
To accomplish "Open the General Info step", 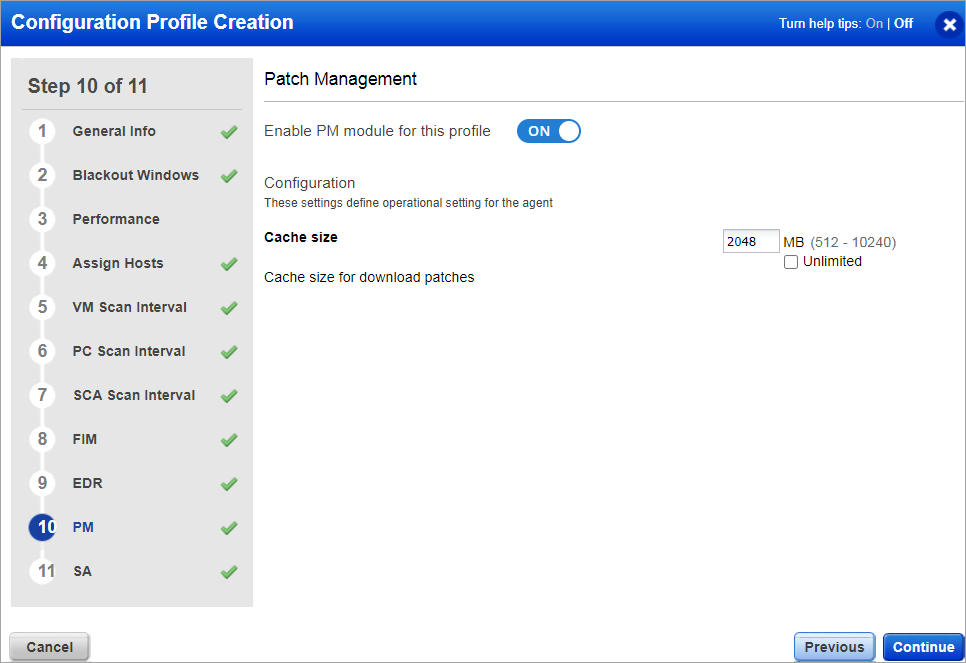I will pyautogui.click(x=115, y=131).
